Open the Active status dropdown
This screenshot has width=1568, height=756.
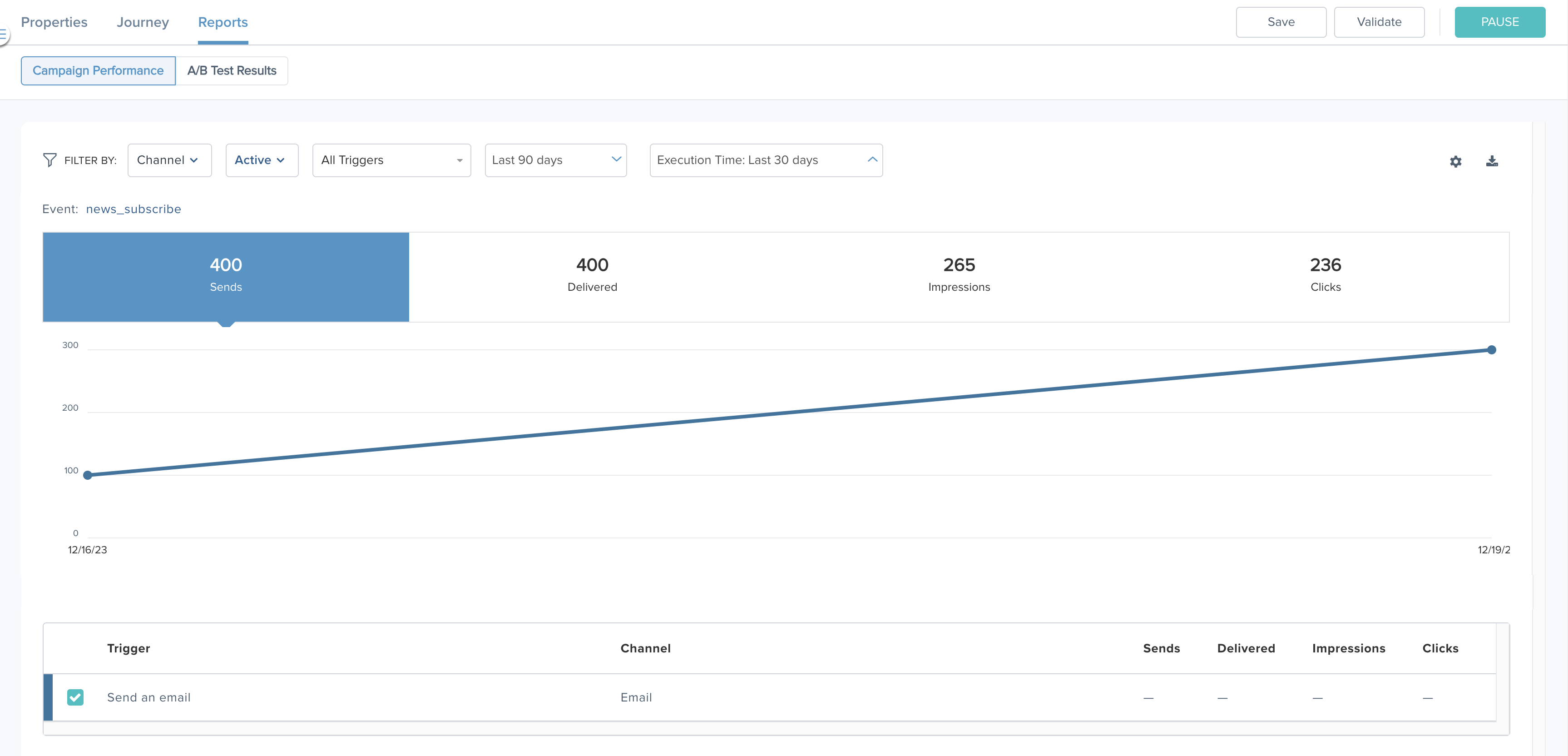[262, 160]
